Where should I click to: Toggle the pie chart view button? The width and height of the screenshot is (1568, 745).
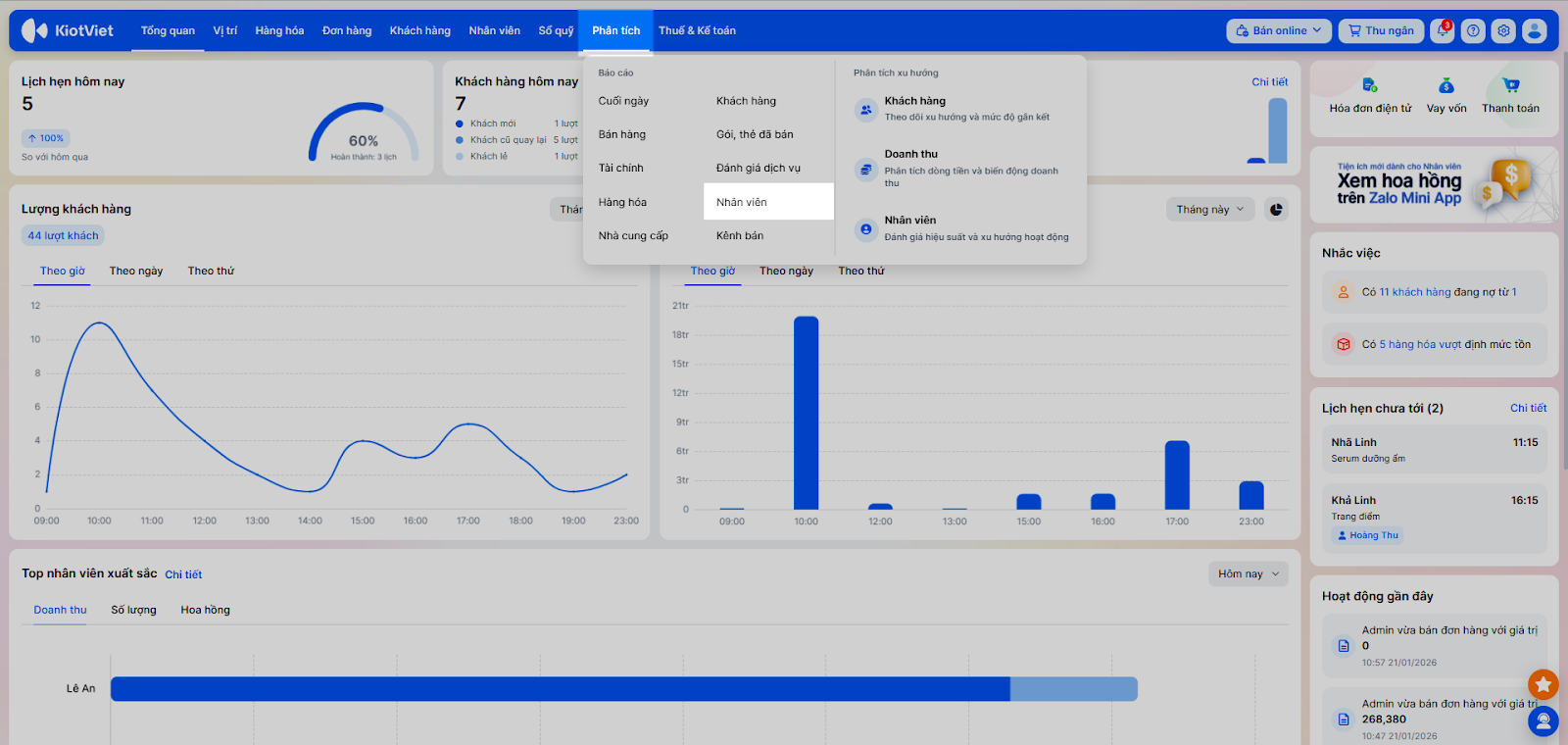(1276, 209)
